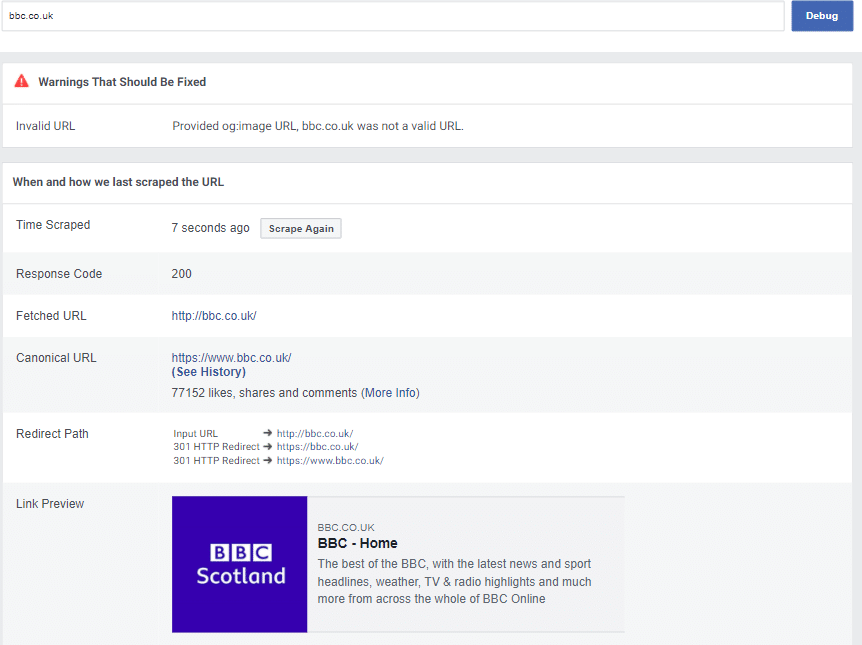The height and width of the screenshot is (645, 862).
Task: Click 'When and how we last scraped the URL' heading
Action: [x=118, y=182]
